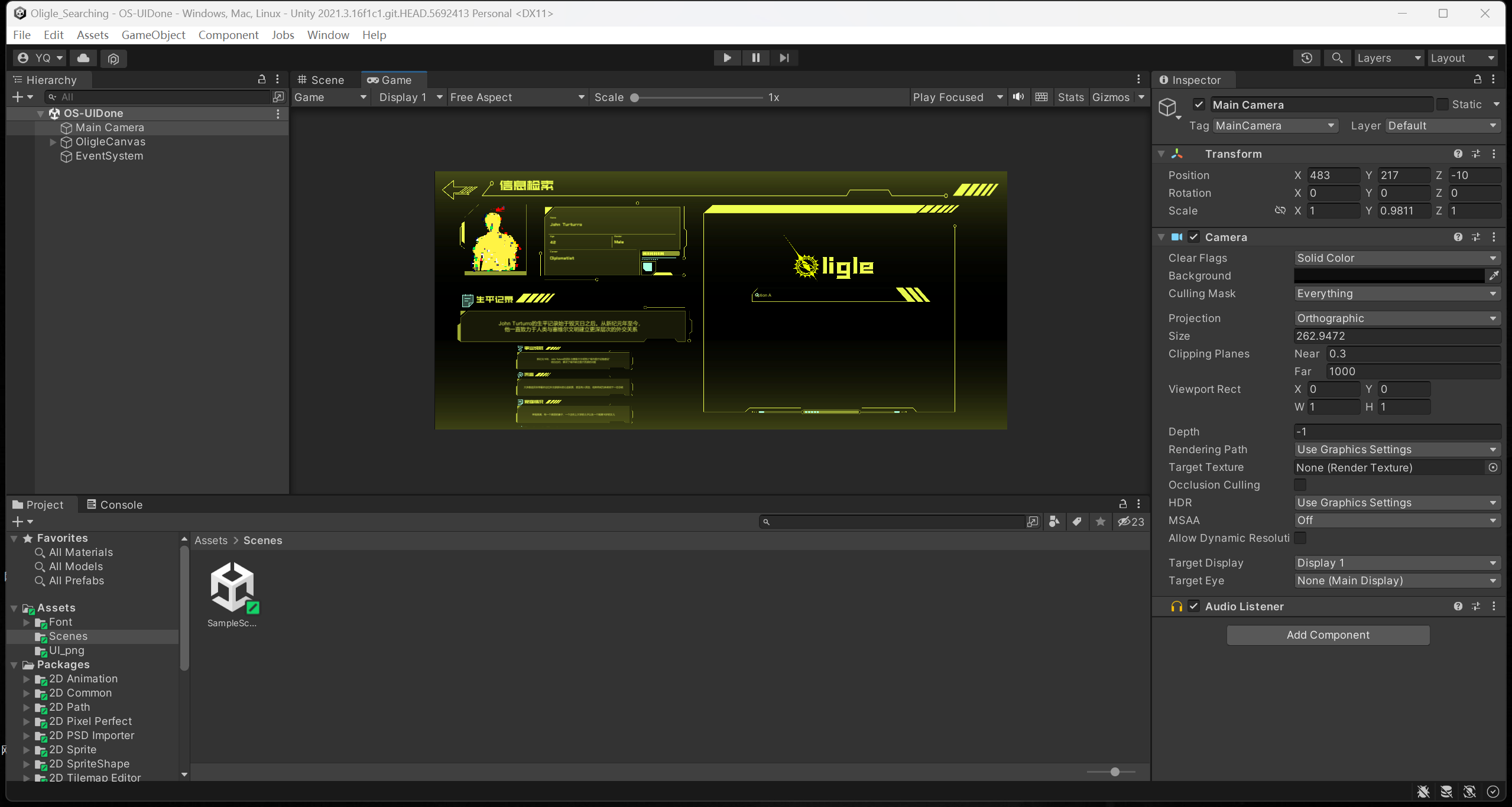The height and width of the screenshot is (807, 1512).
Task: Click the Step frame forward button
Action: coord(784,58)
